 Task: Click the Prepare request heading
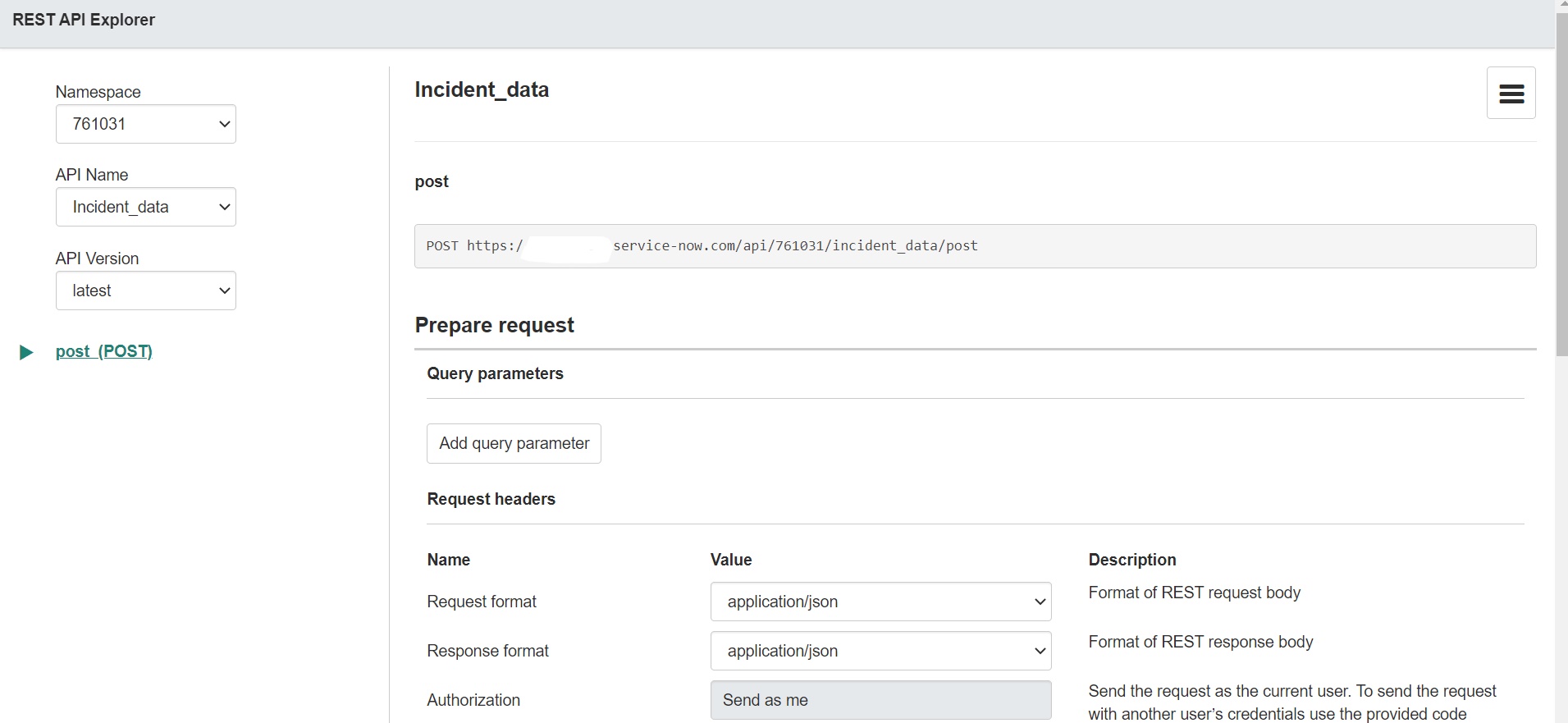click(494, 325)
